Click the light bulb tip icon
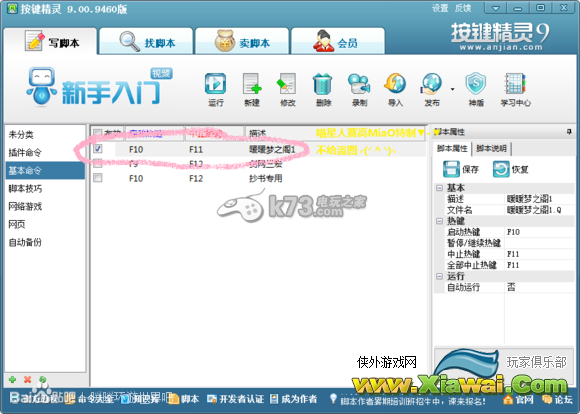The width and height of the screenshot is (580, 414). click(333, 398)
